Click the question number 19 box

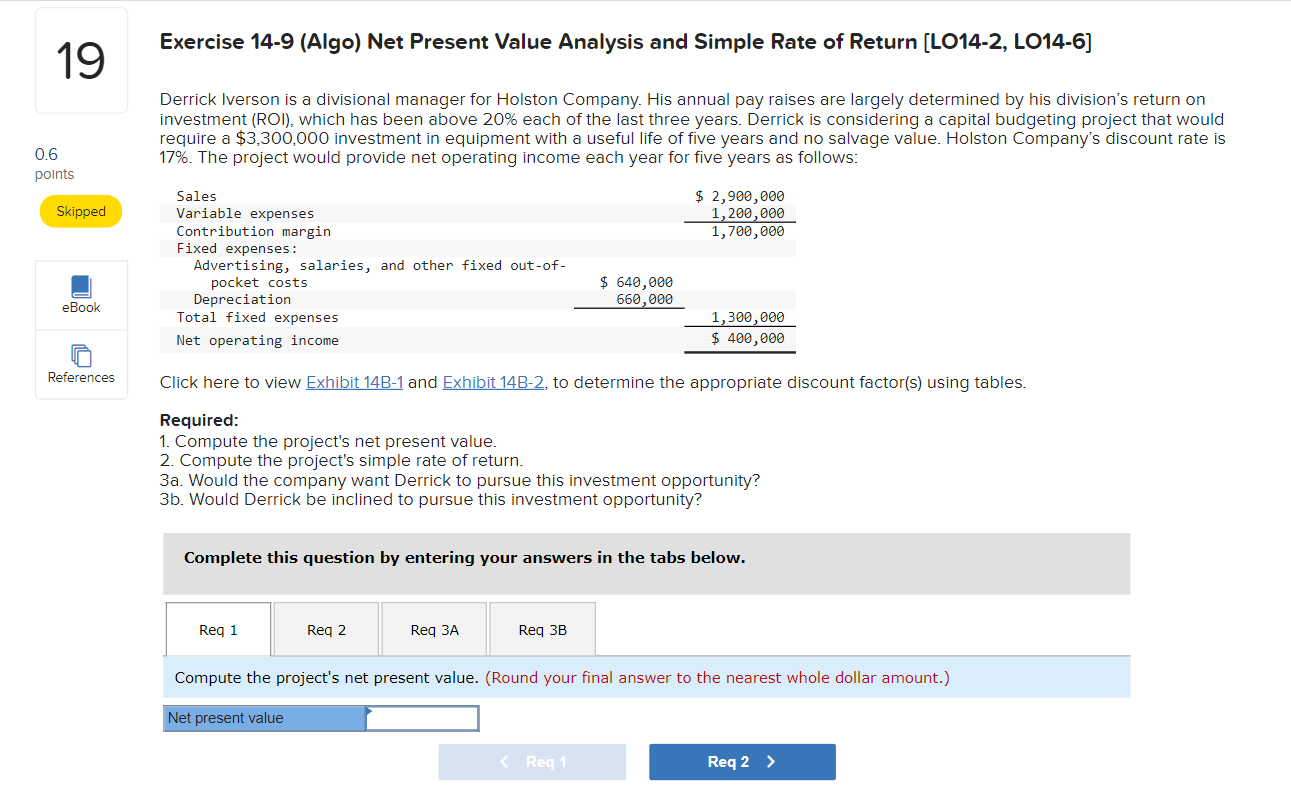[x=80, y=60]
